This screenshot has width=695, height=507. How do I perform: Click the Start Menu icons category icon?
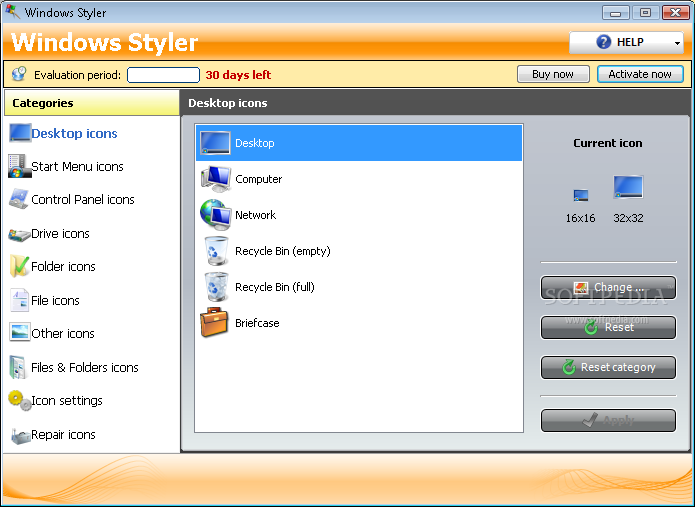[x=20, y=166]
